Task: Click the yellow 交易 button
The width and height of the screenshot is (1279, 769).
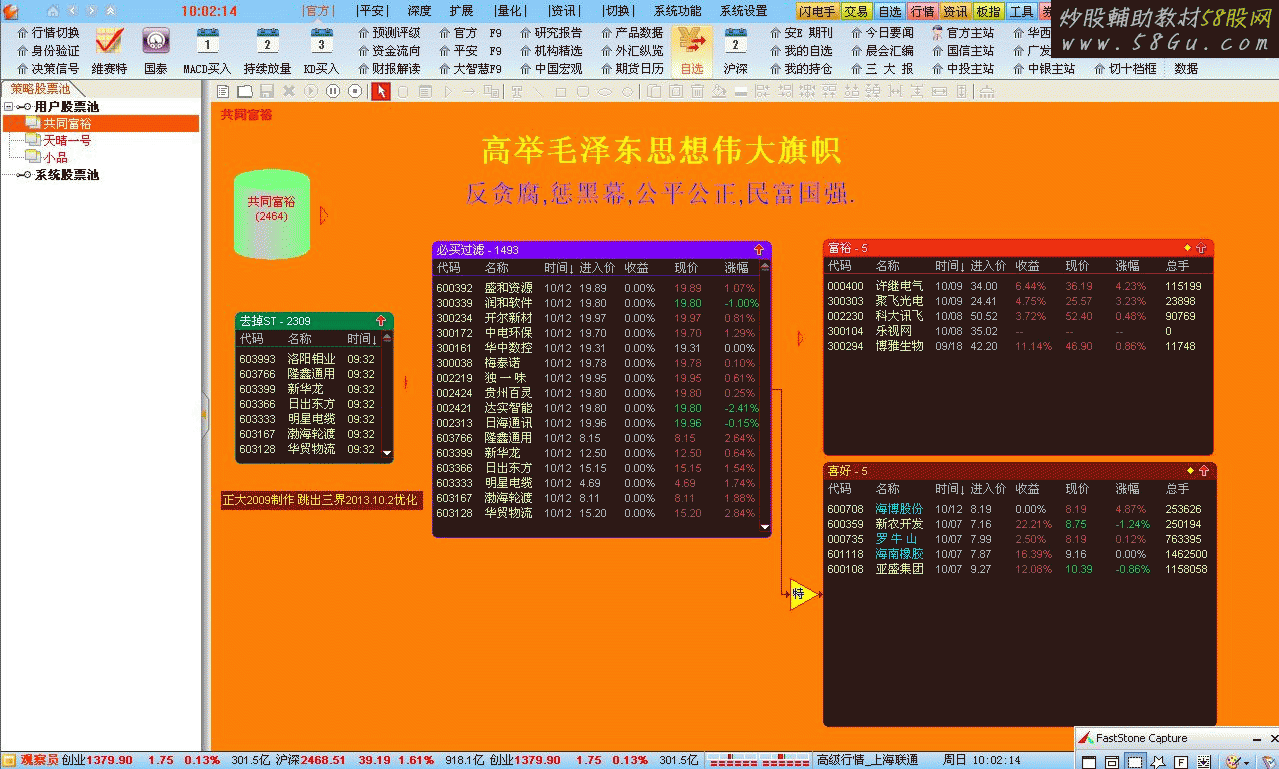Action: (855, 11)
